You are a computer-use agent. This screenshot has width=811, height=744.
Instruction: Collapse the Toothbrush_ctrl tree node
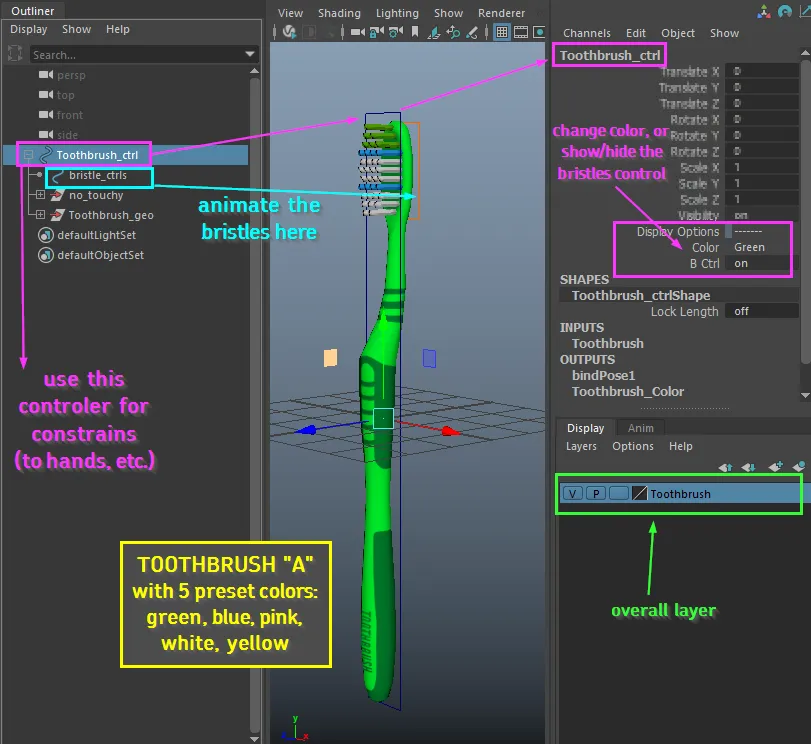[28, 155]
